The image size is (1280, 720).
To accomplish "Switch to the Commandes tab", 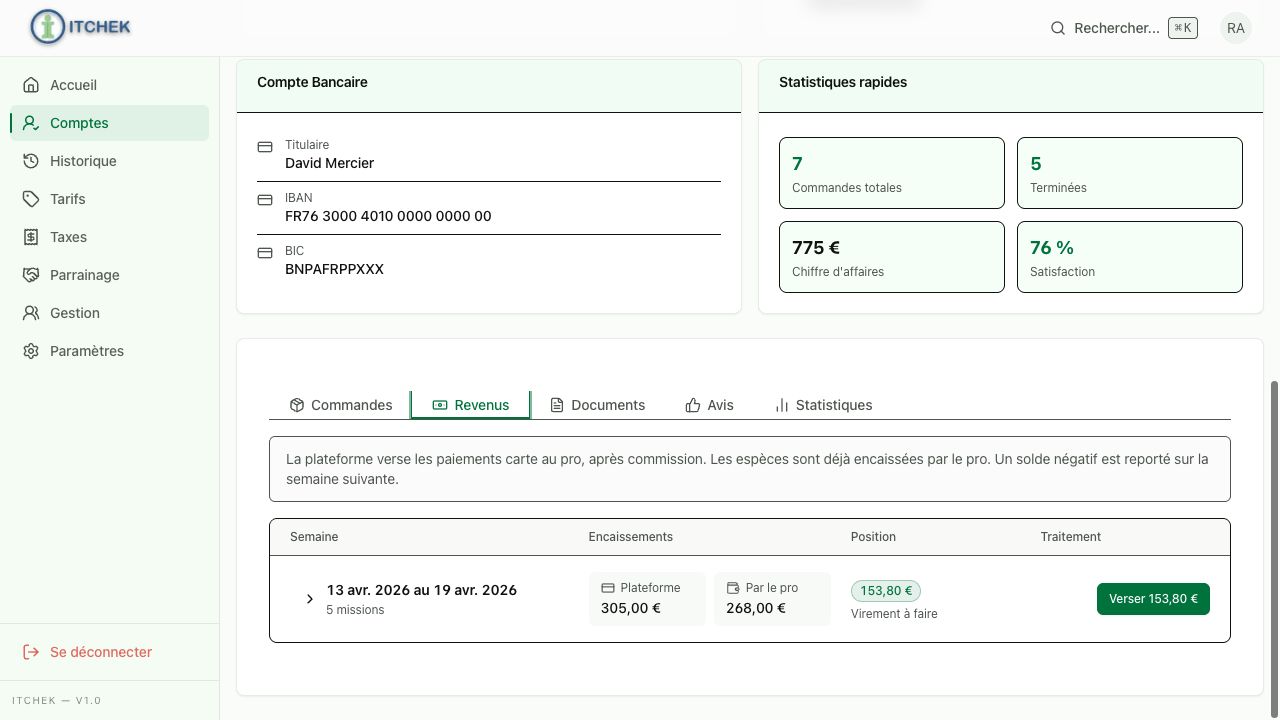I will coord(340,405).
